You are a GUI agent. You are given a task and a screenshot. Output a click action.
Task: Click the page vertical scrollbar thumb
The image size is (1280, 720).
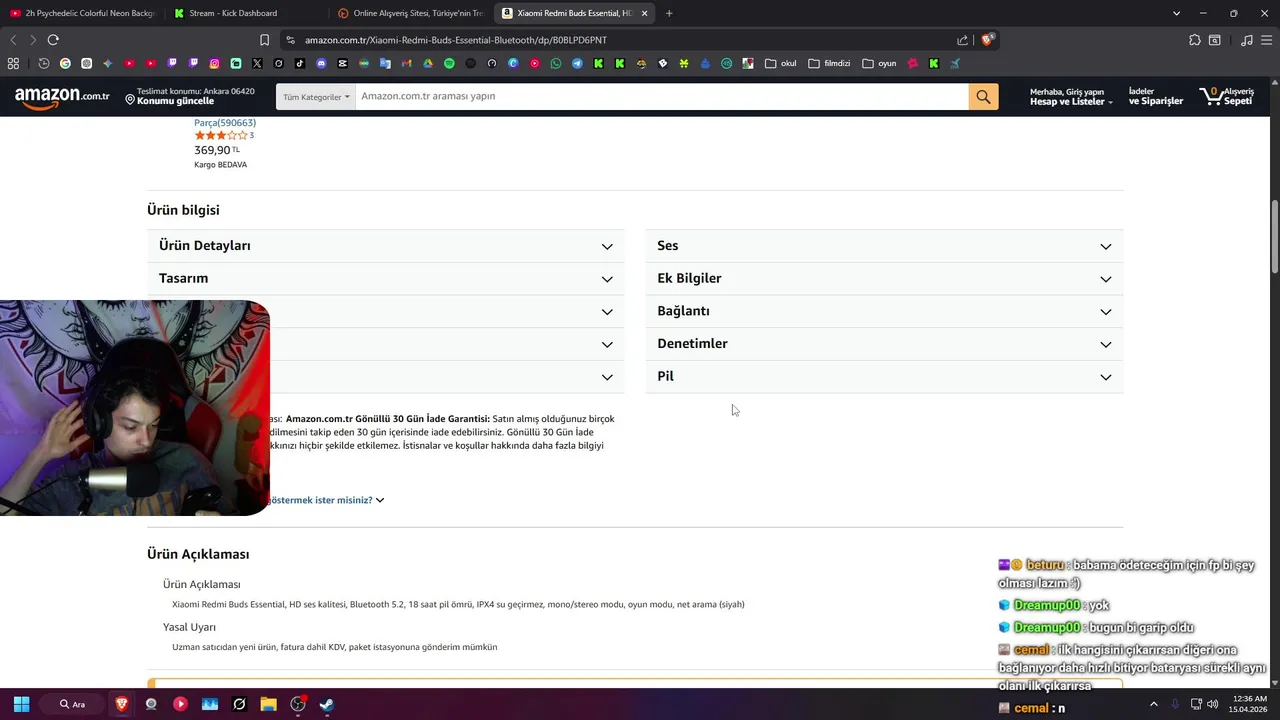click(x=1275, y=236)
